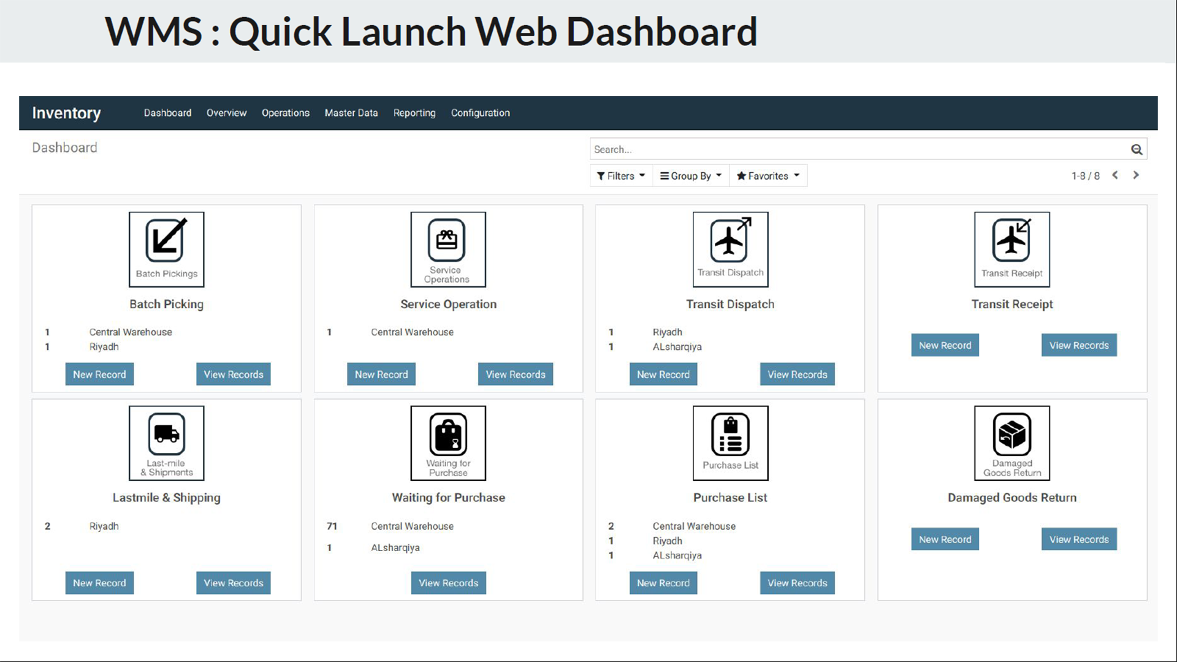Click the Waiting for Purchase bag icon
Screen dimensions: 1177x662
448,443
